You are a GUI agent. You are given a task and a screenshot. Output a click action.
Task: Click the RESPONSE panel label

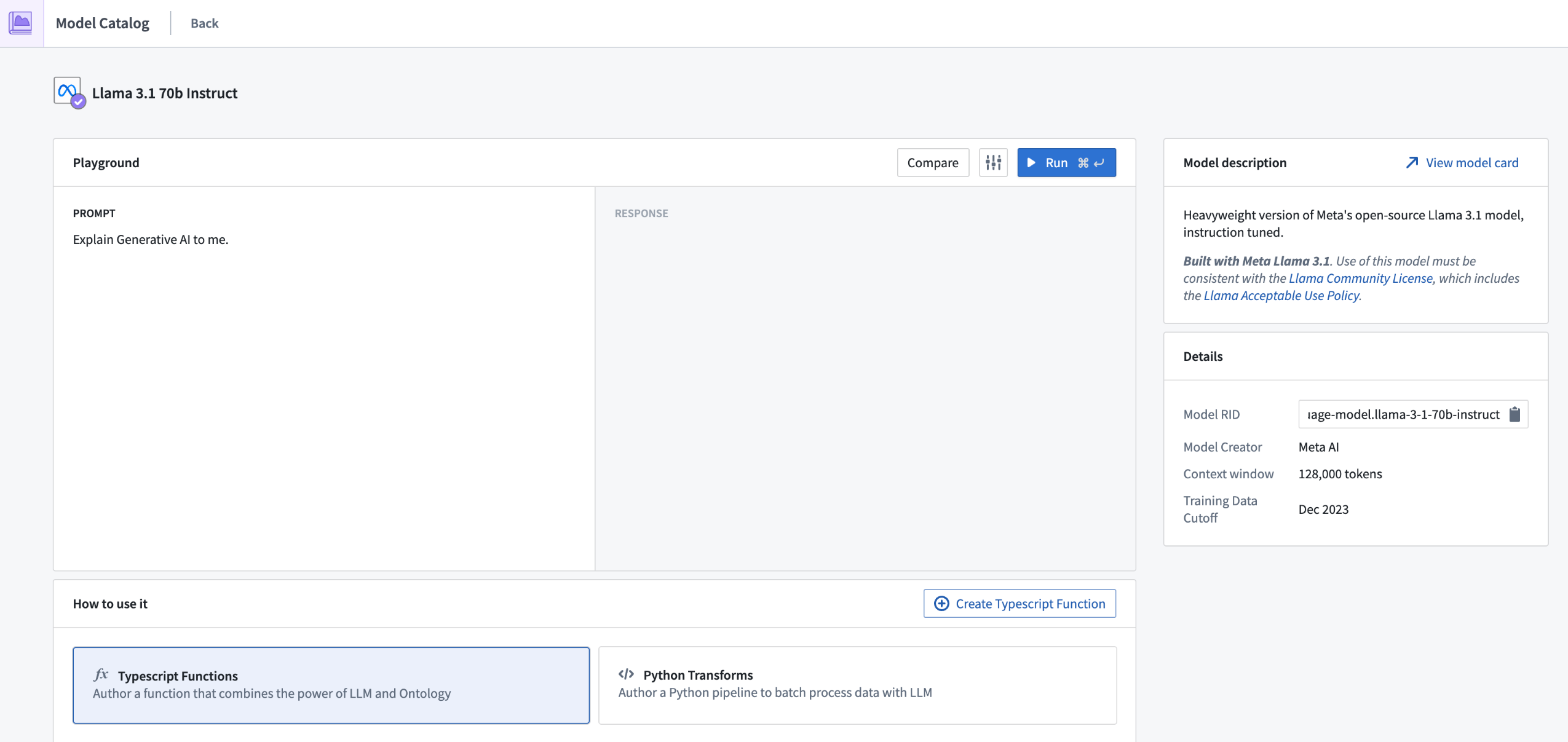tap(641, 213)
